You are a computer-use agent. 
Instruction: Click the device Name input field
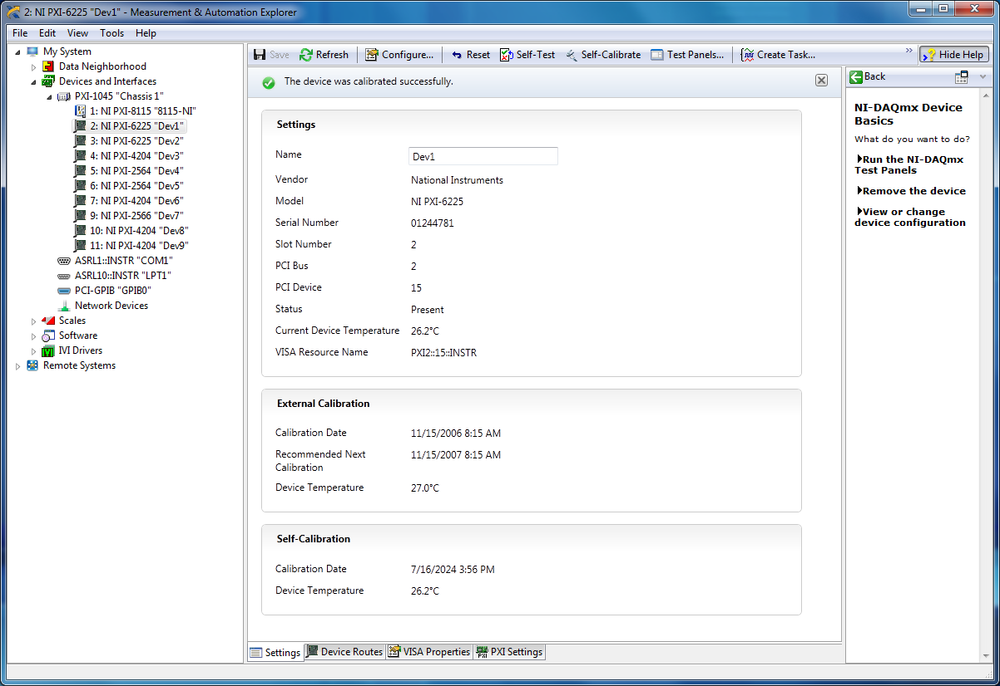click(483, 156)
